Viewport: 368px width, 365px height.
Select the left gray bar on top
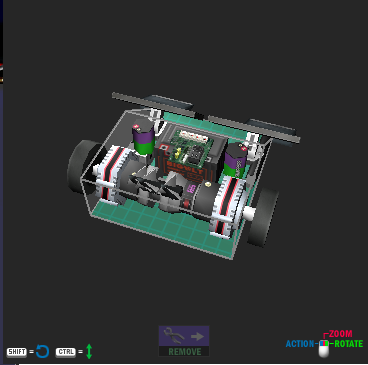153,104
